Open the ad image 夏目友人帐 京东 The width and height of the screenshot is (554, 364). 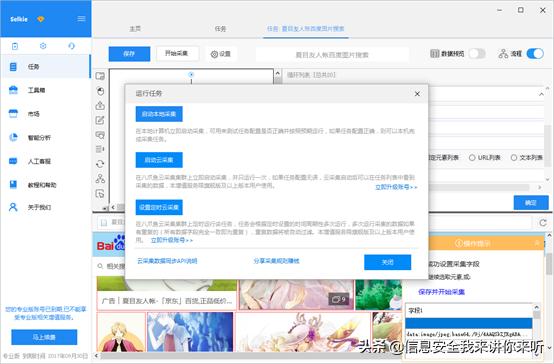(x=167, y=294)
